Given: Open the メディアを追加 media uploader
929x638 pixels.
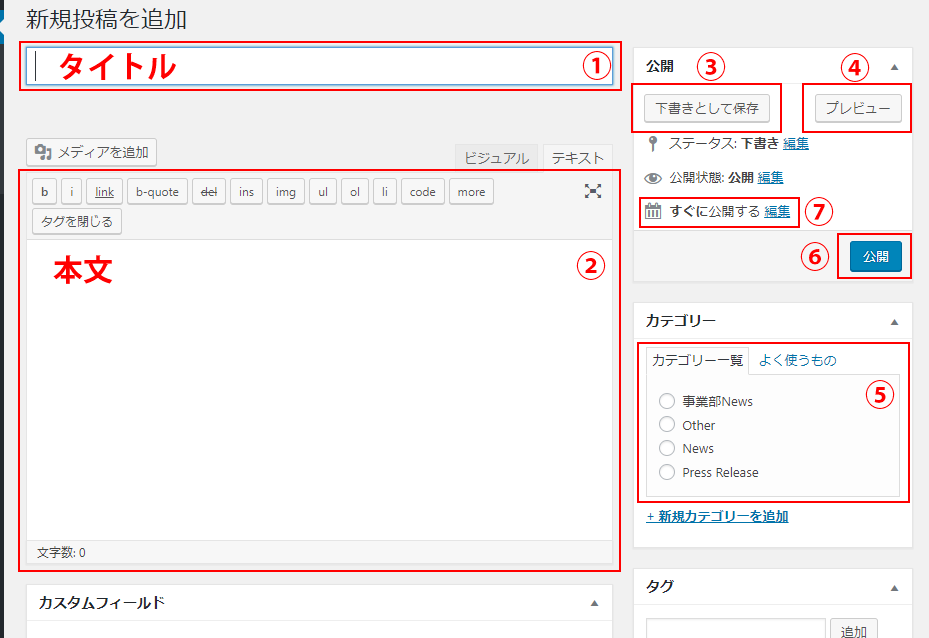Looking at the screenshot, I should 91,152.
